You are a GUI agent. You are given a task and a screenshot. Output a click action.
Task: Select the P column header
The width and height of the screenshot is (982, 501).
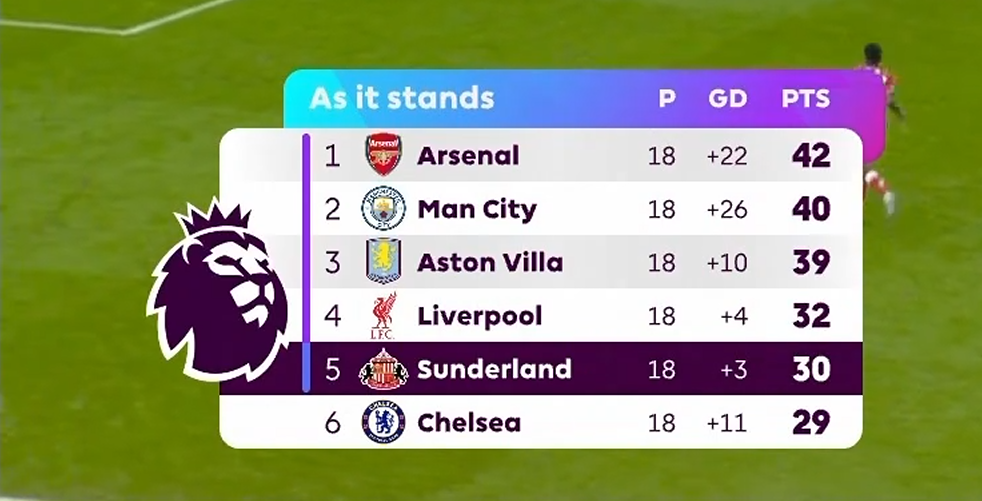[x=667, y=98]
